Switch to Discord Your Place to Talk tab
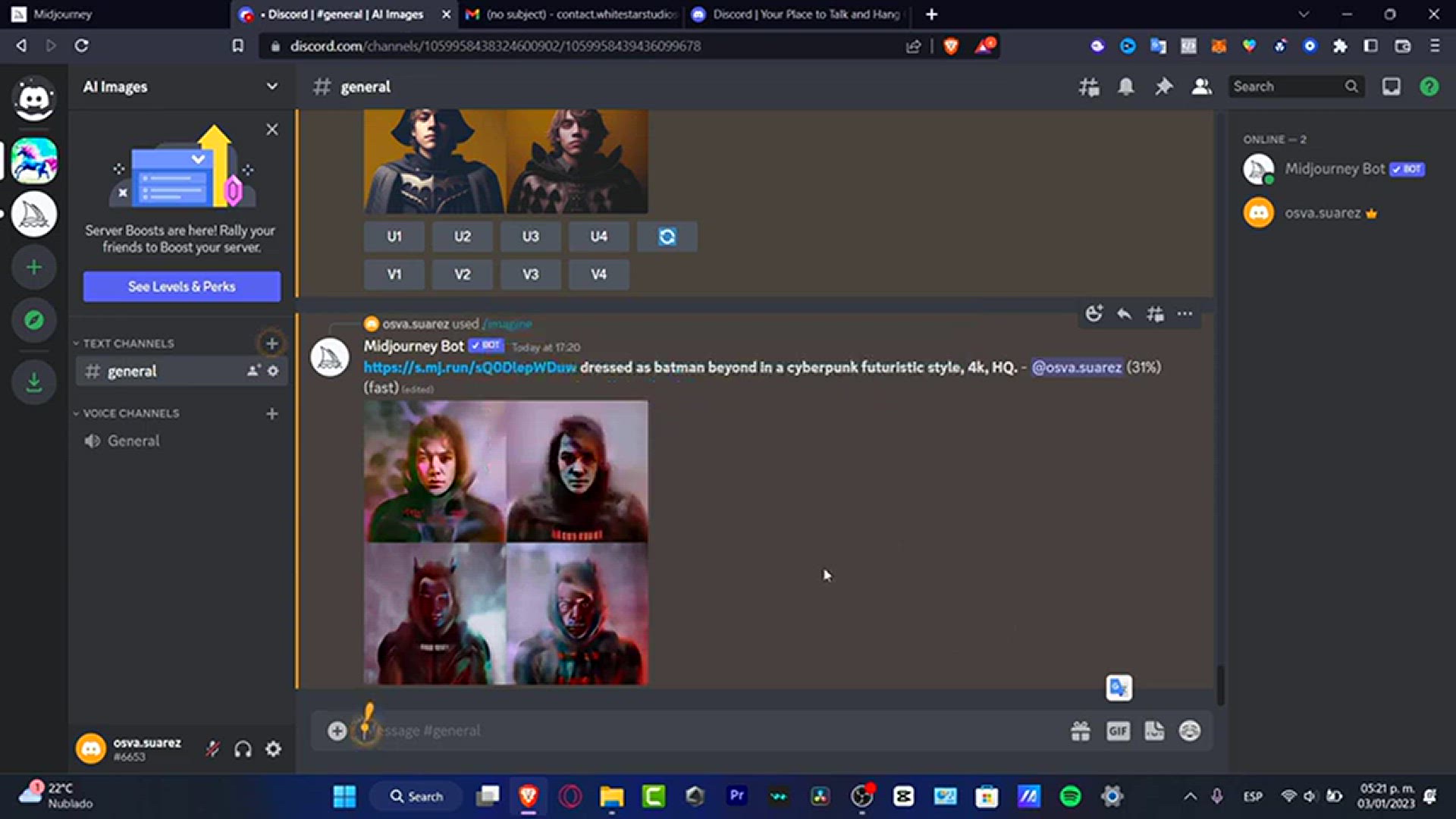This screenshot has width=1456, height=819. [x=798, y=14]
